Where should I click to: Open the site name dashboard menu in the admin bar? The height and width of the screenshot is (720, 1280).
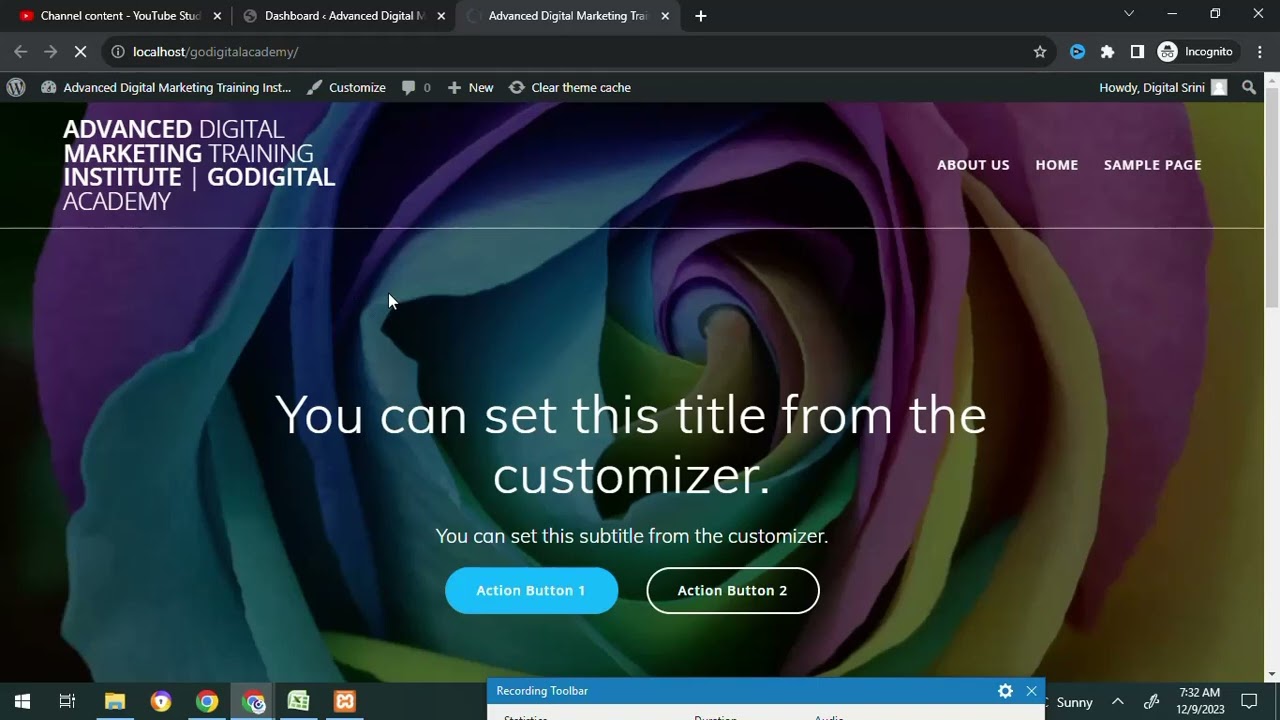[x=166, y=88]
